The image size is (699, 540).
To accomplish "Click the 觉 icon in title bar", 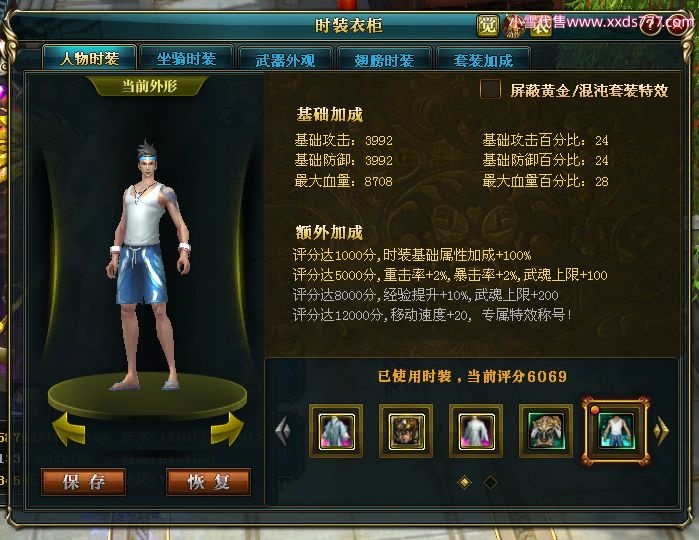I will (488, 26).
